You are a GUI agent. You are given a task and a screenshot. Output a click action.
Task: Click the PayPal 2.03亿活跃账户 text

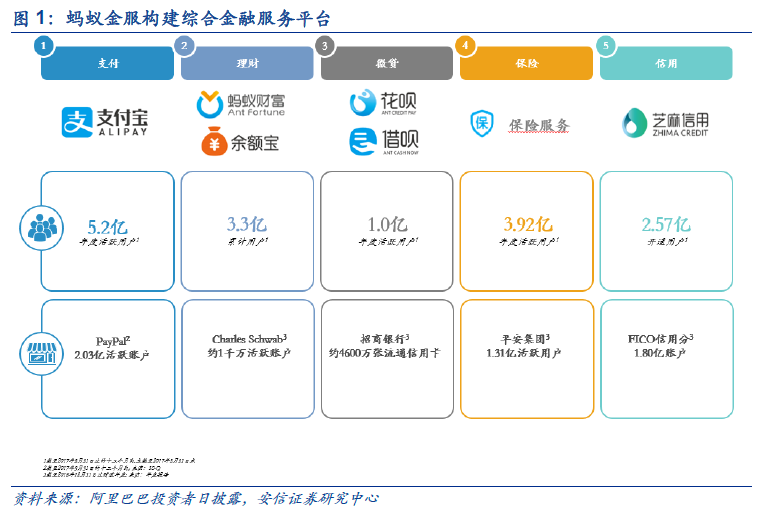[x=112, y=348]
